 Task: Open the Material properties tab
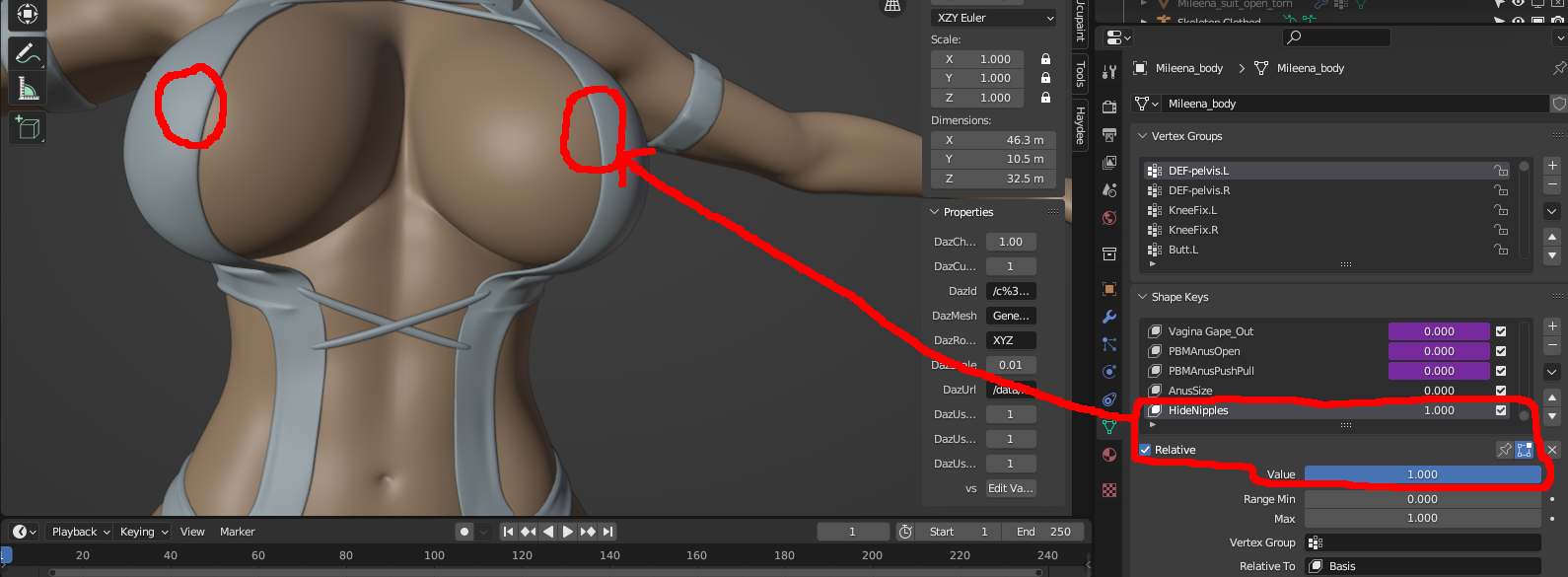pos(1109,455)
